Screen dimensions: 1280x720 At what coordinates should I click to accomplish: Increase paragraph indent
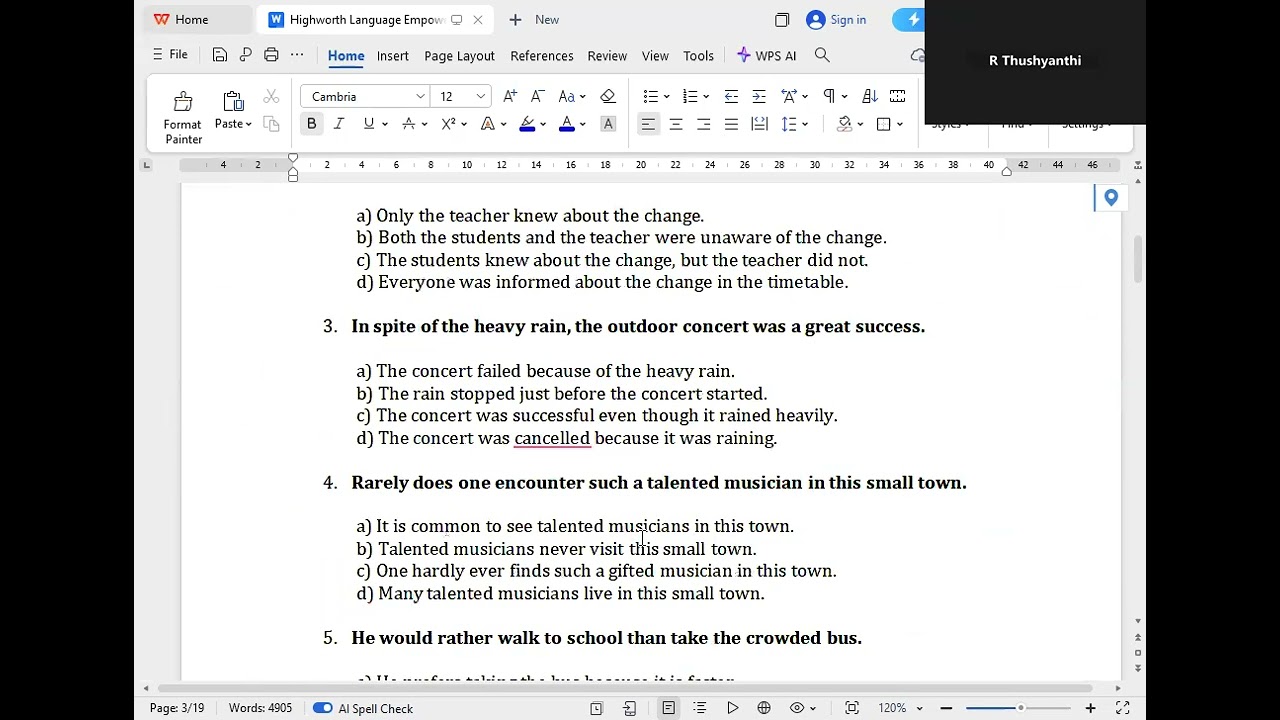coord(759,96)
